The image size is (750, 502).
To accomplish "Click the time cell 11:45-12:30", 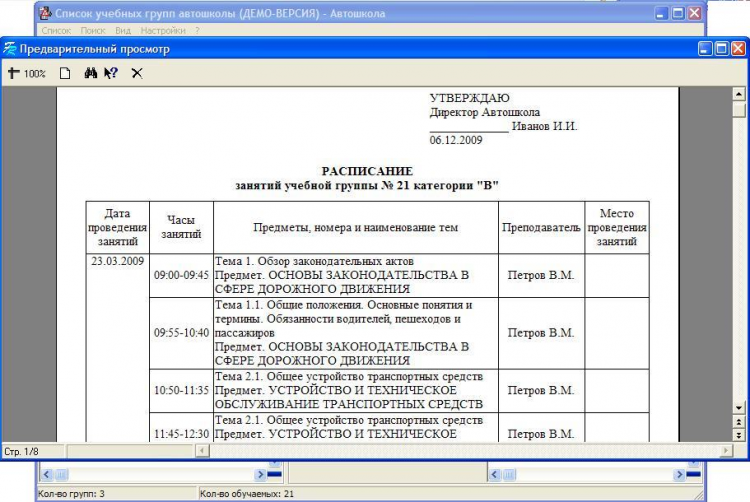I will [181, 434].
